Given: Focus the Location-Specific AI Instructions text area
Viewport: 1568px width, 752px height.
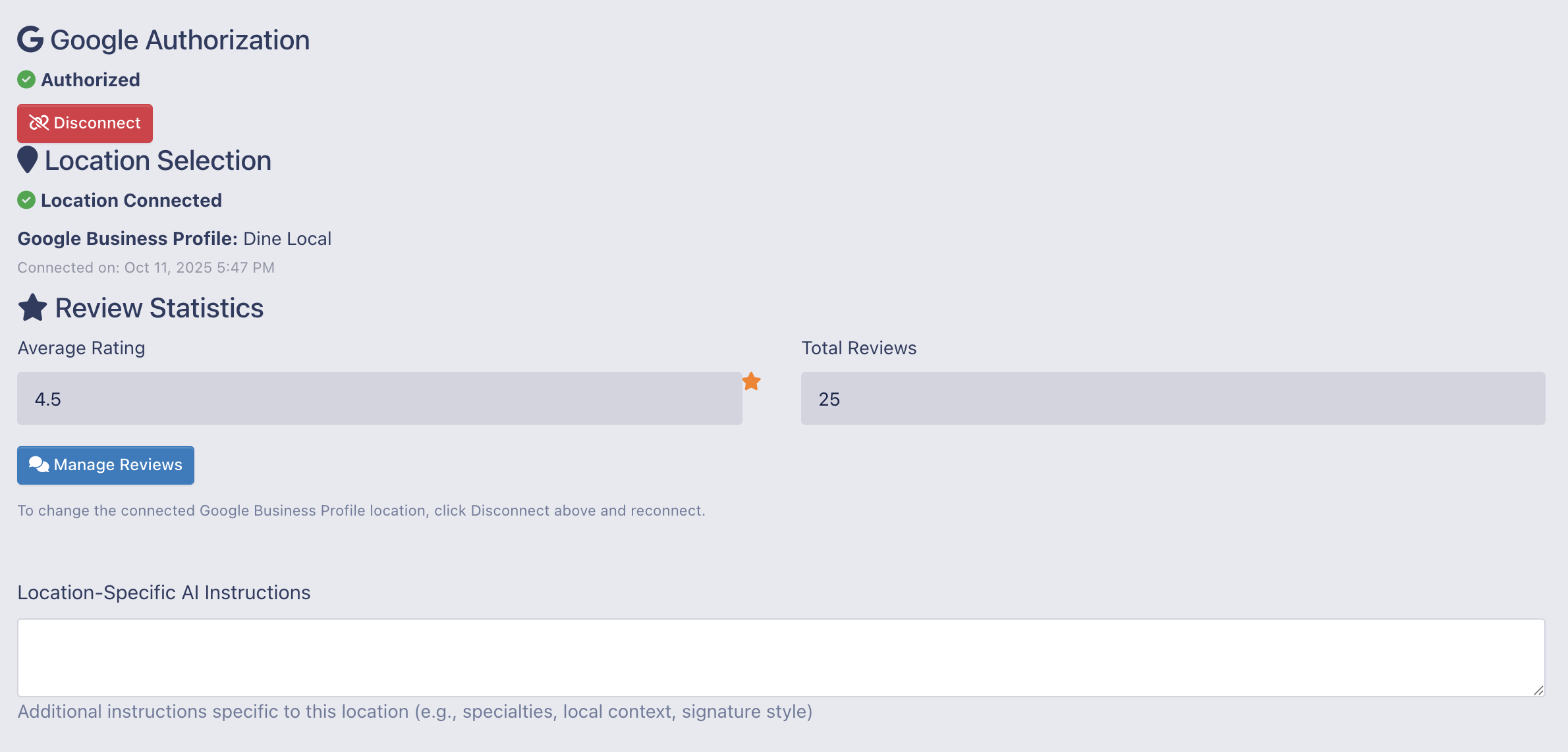Looking at the screenshot, I should (781, 657).
